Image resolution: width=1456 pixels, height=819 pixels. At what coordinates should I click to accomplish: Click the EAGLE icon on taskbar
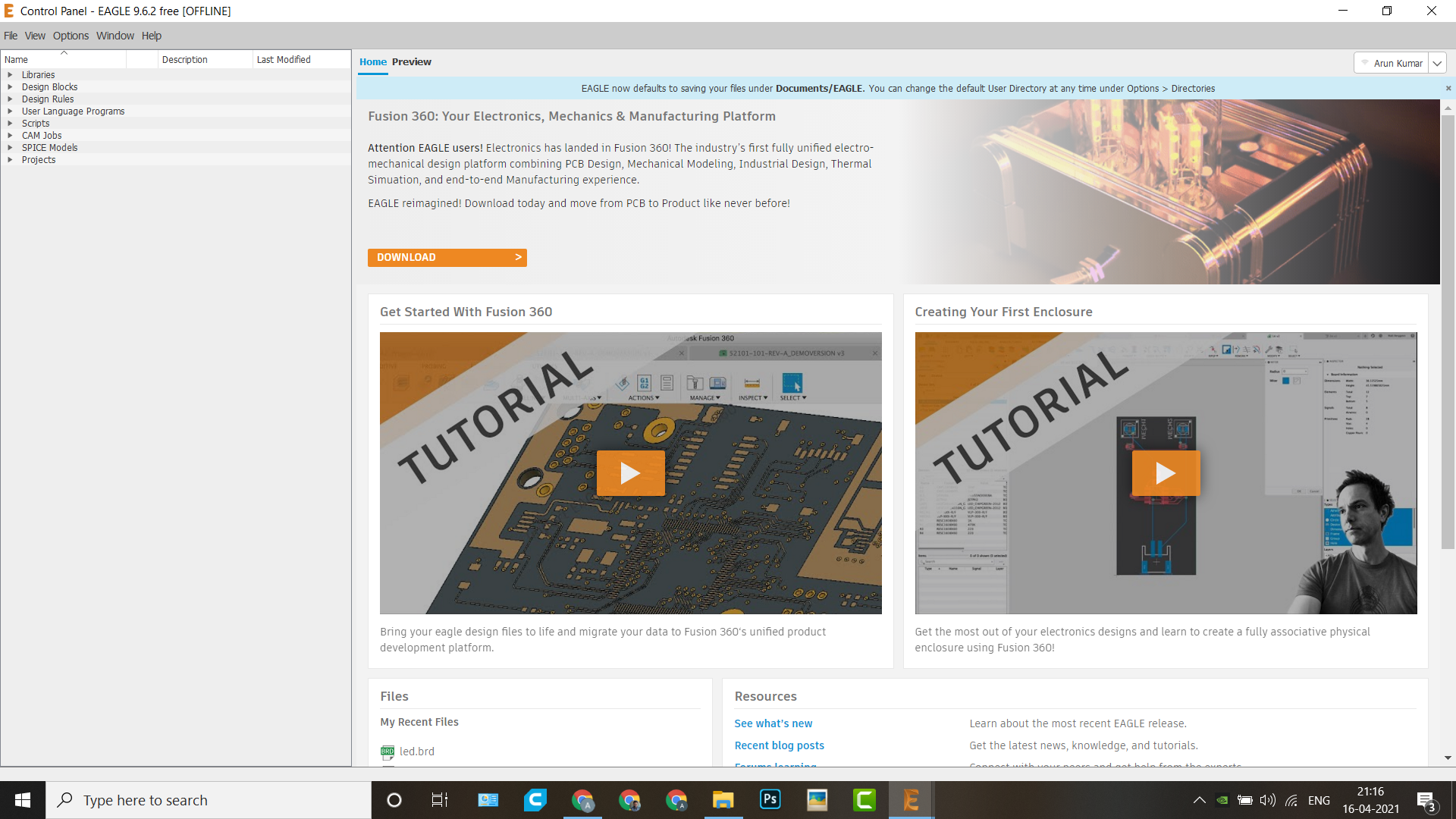(x=912, y=800)
